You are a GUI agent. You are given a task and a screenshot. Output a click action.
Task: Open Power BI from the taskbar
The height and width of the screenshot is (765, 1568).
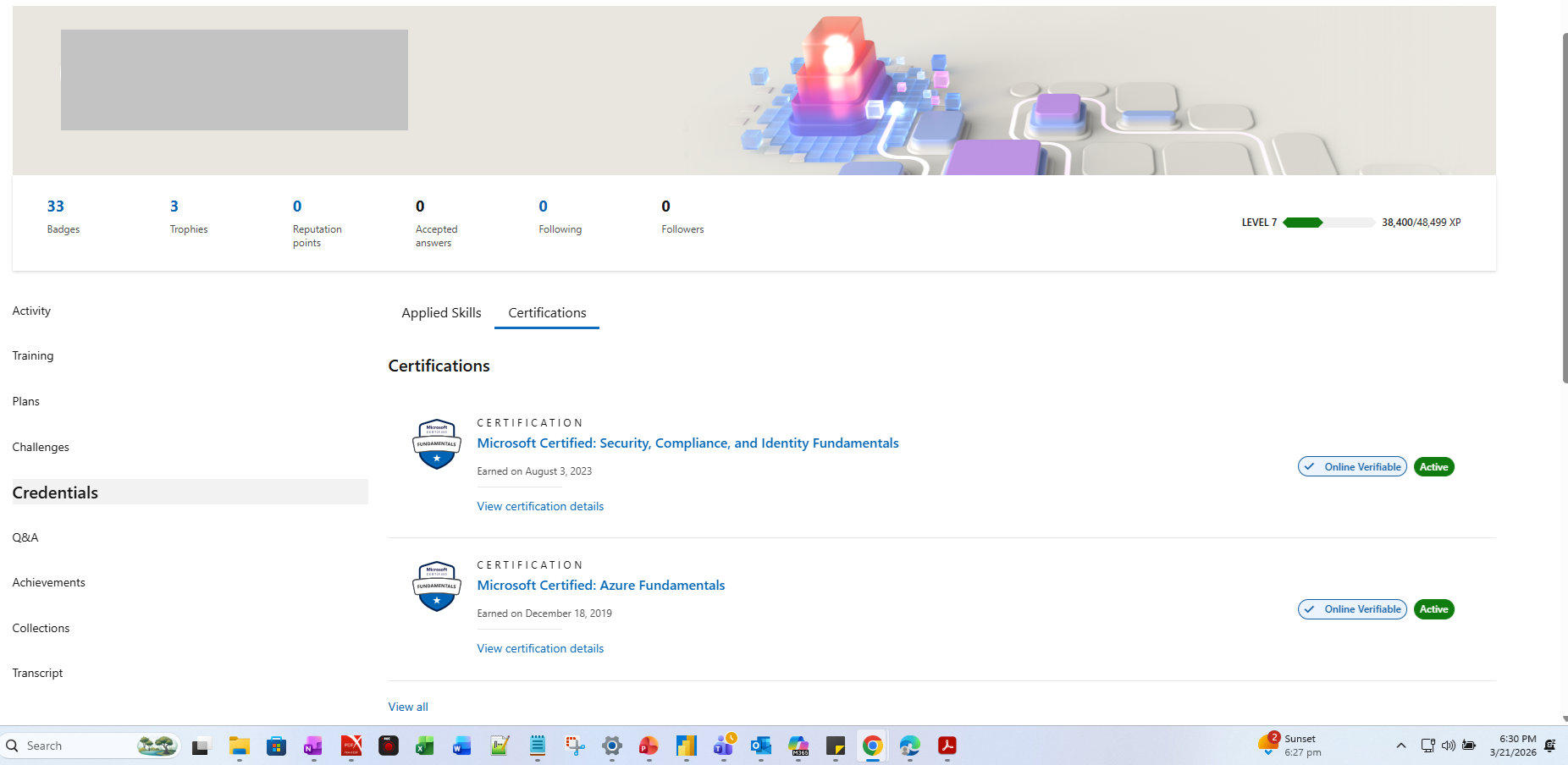coord(687,746)
